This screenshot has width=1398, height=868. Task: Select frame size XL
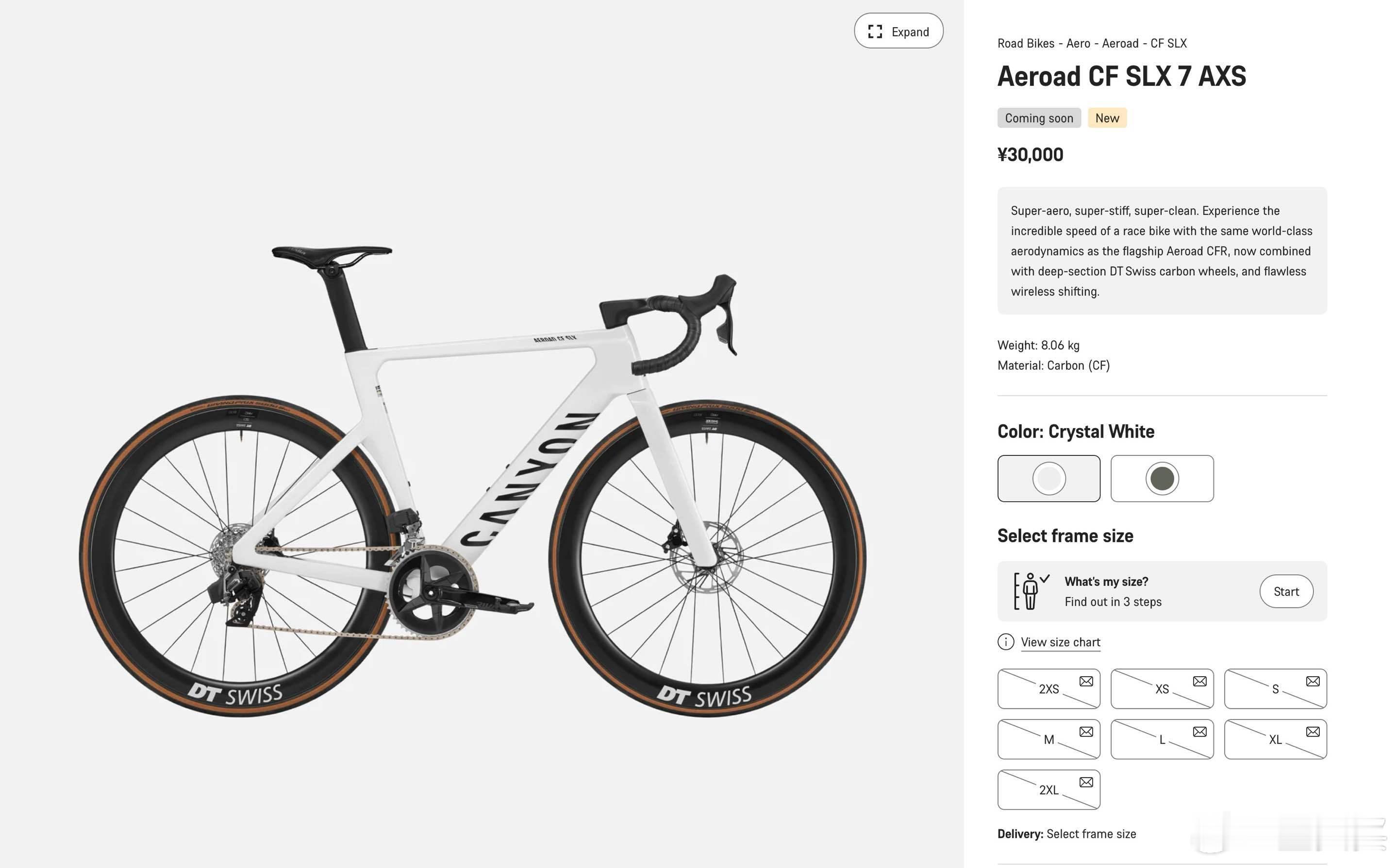pos(1275,740)
